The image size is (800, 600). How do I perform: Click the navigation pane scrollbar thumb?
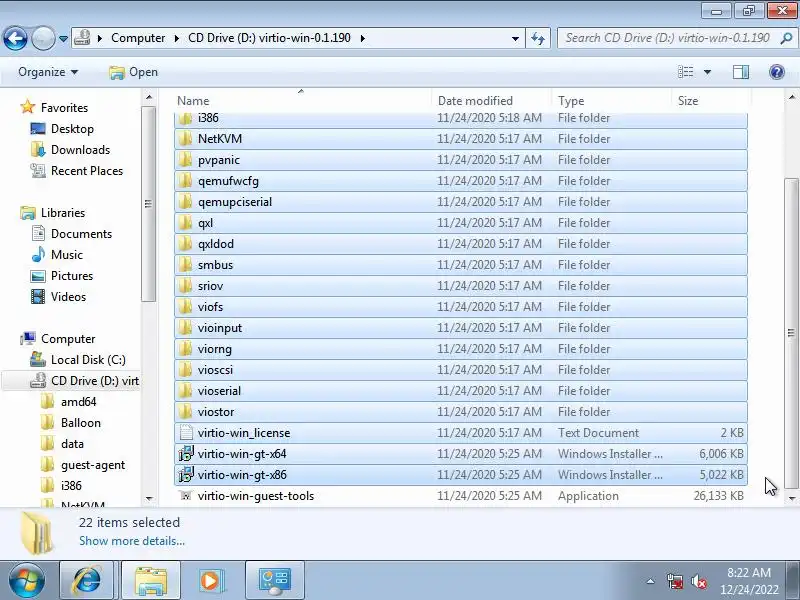click(148, 204)
